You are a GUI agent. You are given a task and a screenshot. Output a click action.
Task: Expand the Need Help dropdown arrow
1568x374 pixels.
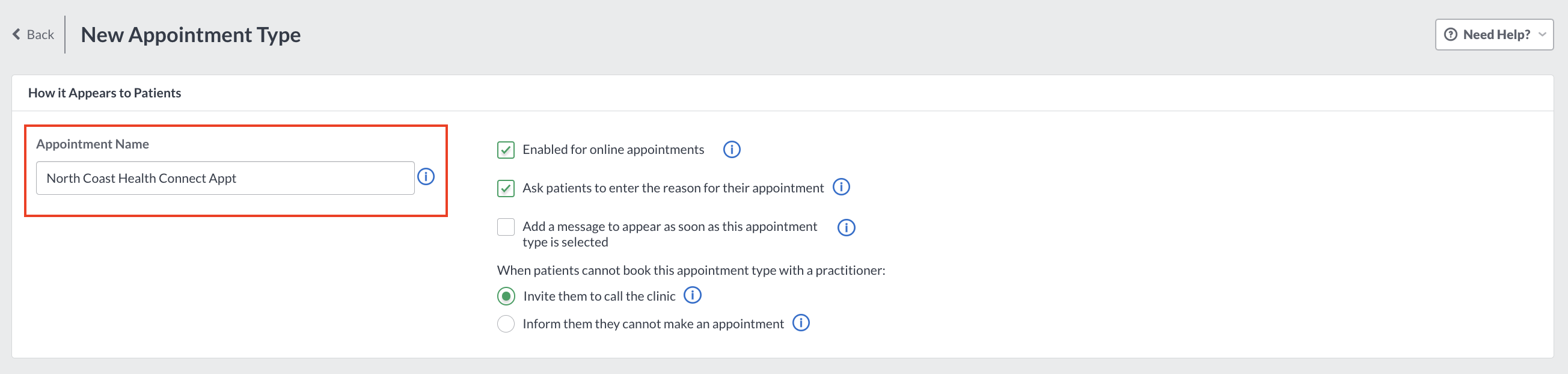click(x=1542, y=35)
